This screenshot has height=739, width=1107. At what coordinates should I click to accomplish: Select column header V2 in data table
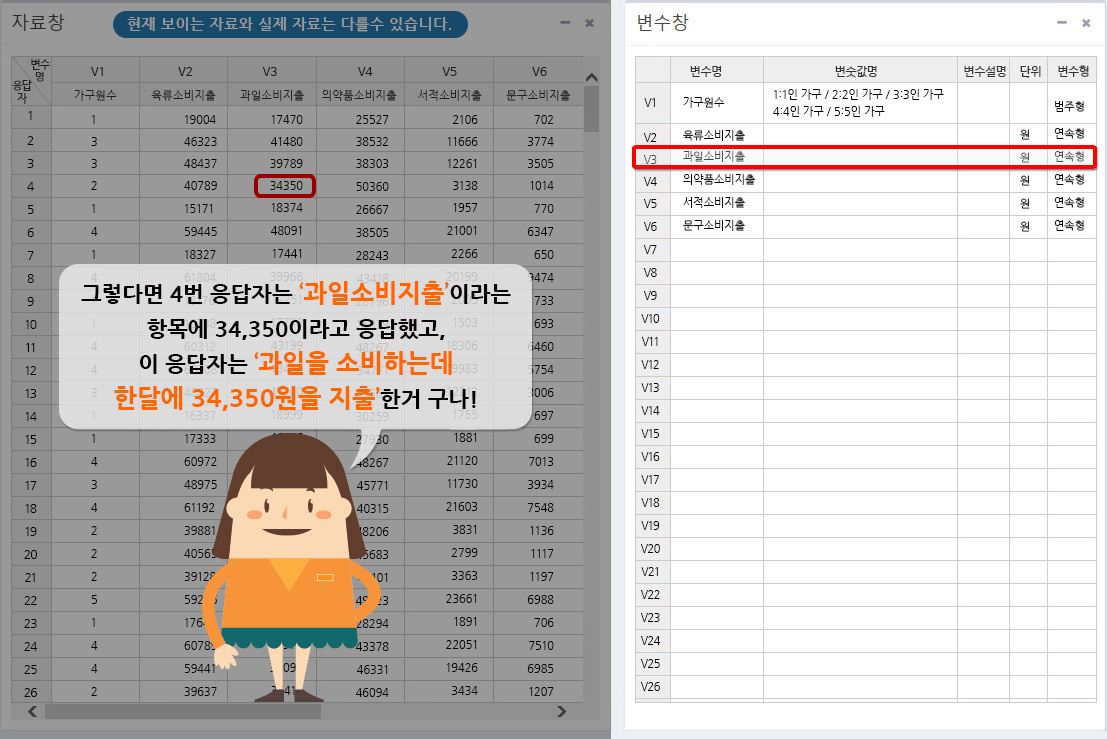tap(184, 71)
